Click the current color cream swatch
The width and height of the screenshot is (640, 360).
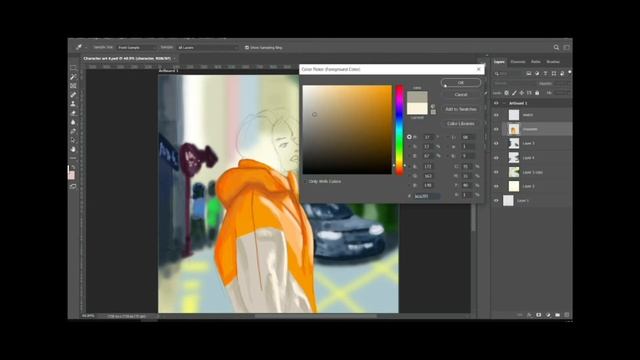click(x=417, y=109)
